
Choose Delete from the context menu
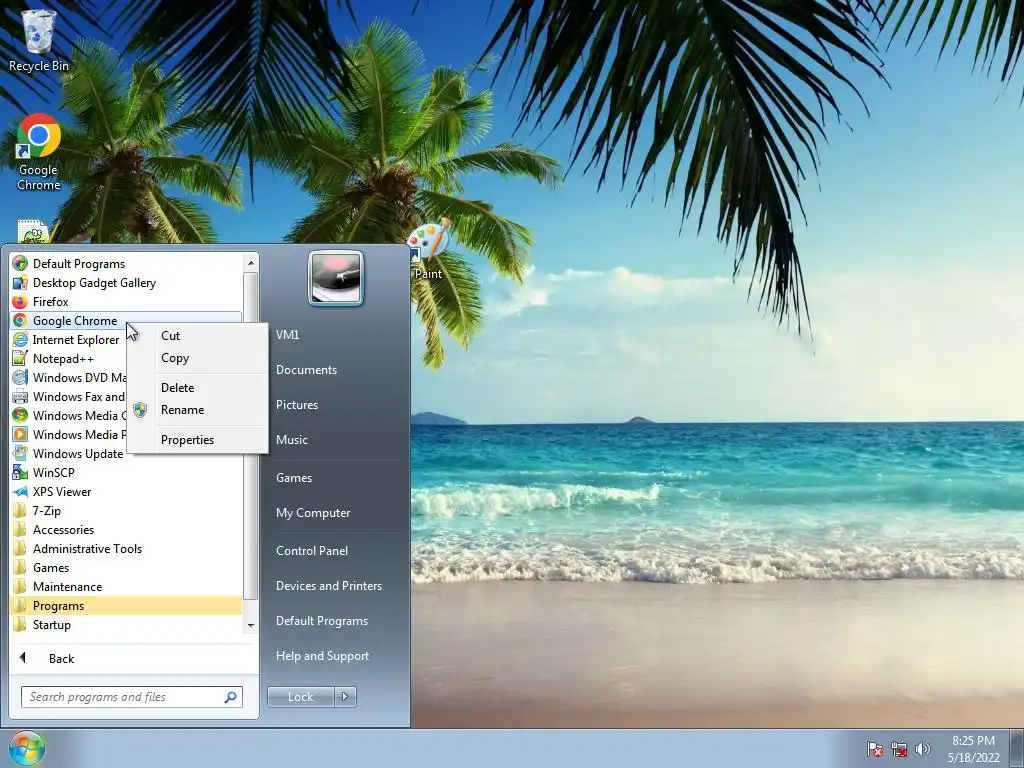pyautogui.click(x=197, y=387)
